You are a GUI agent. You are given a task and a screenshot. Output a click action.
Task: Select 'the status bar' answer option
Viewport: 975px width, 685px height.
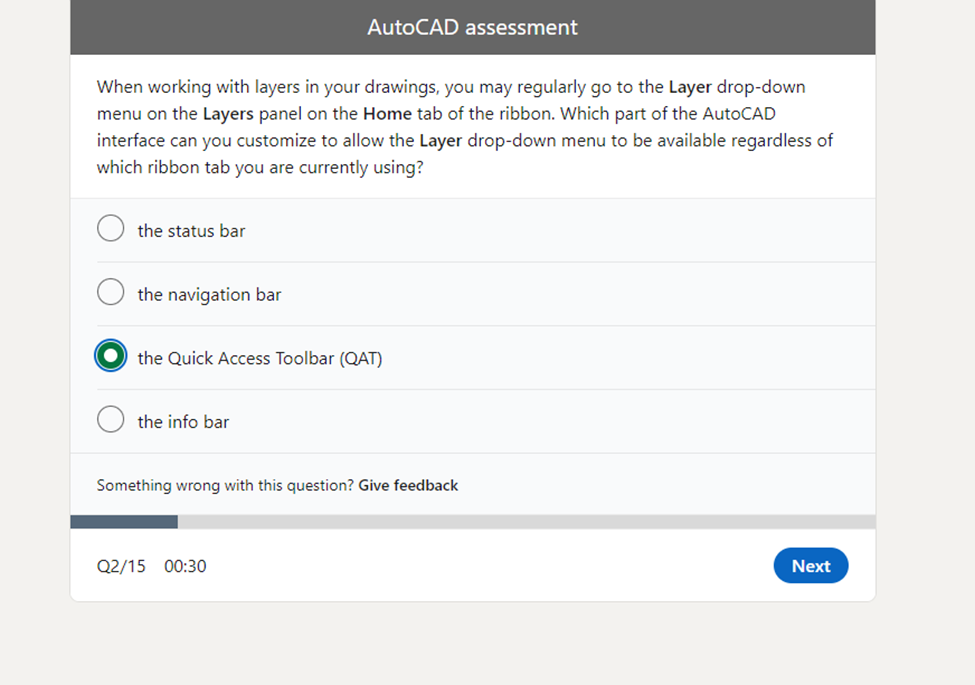(x=110, y=228)
